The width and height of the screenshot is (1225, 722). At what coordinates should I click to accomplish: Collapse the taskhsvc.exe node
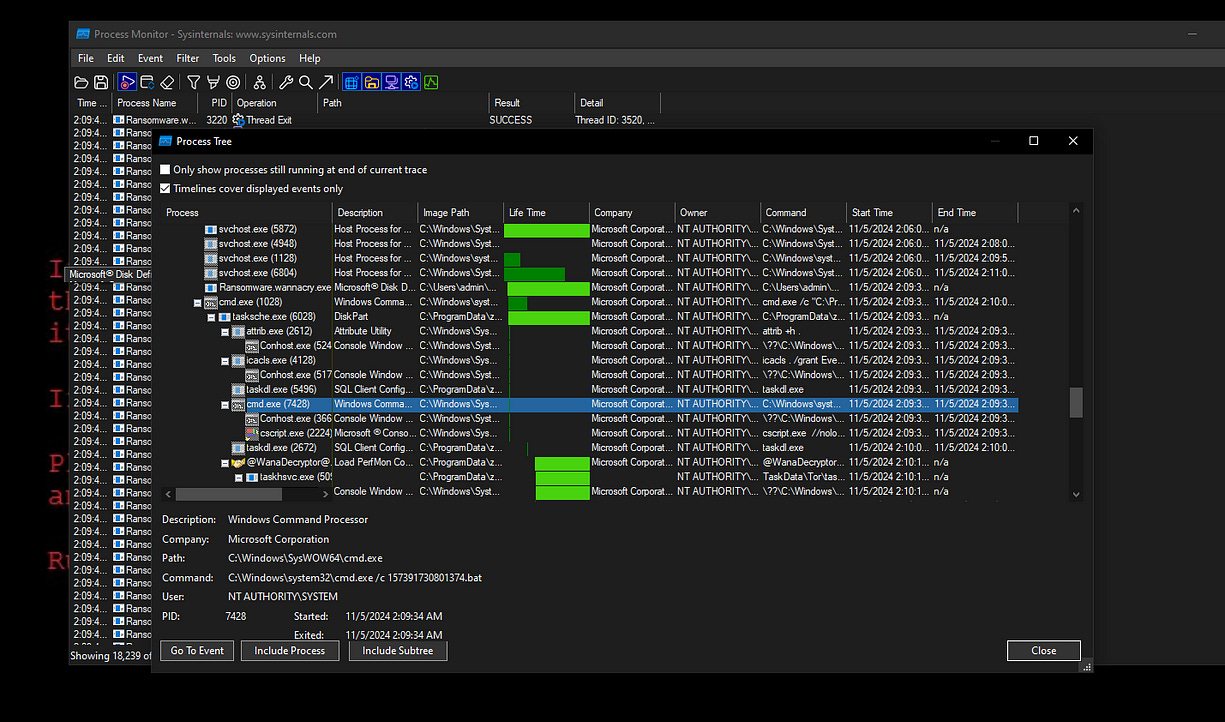[239, 477]
